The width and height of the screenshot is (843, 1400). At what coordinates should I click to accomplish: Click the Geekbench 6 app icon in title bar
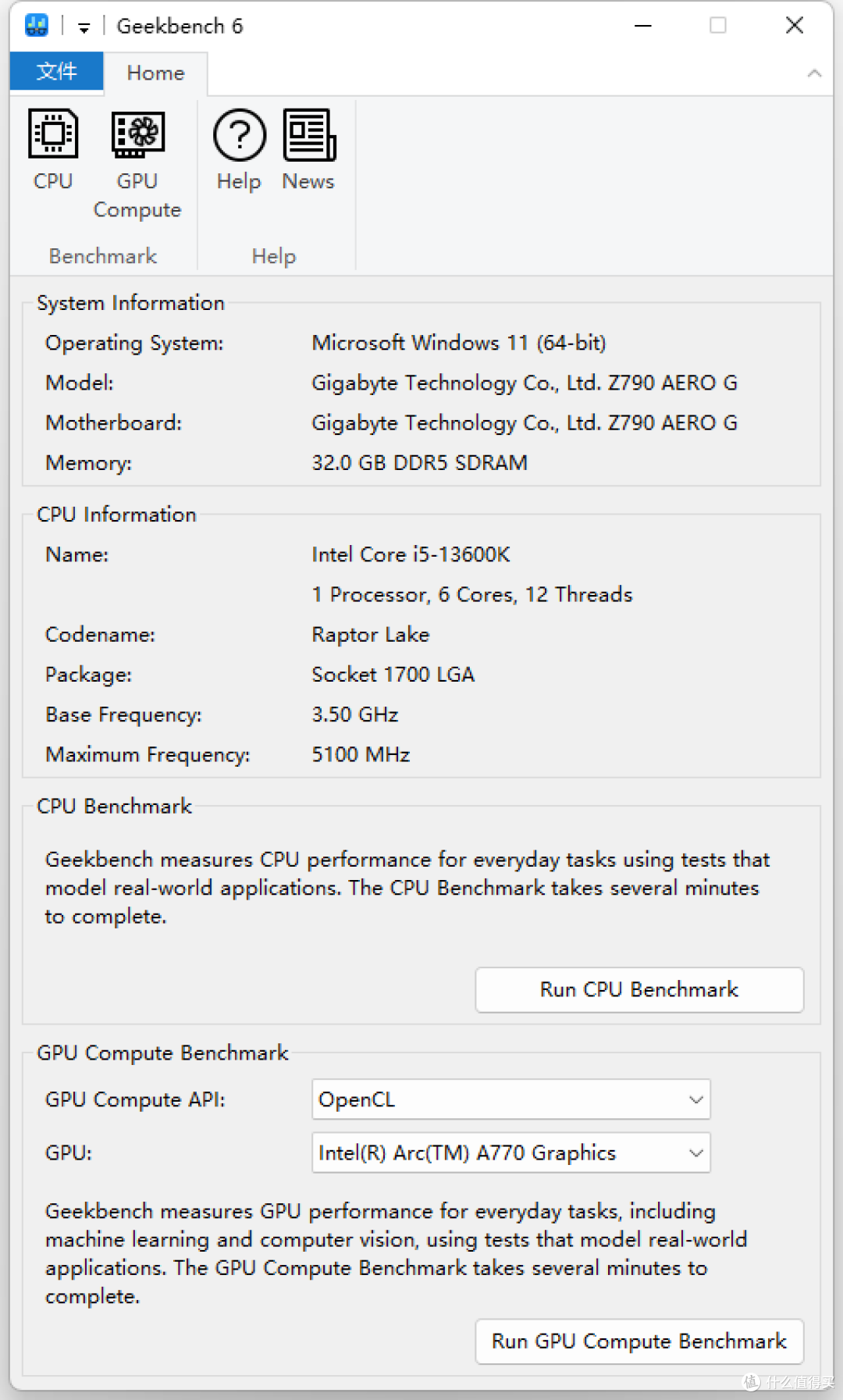37,25
